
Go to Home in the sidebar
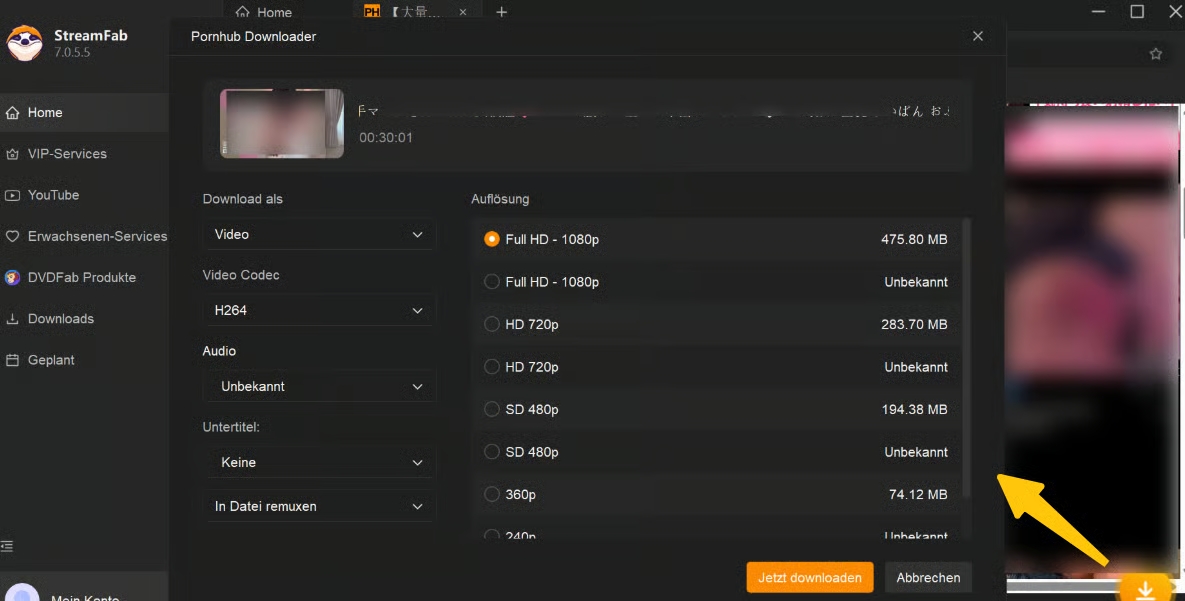(84, 113)
